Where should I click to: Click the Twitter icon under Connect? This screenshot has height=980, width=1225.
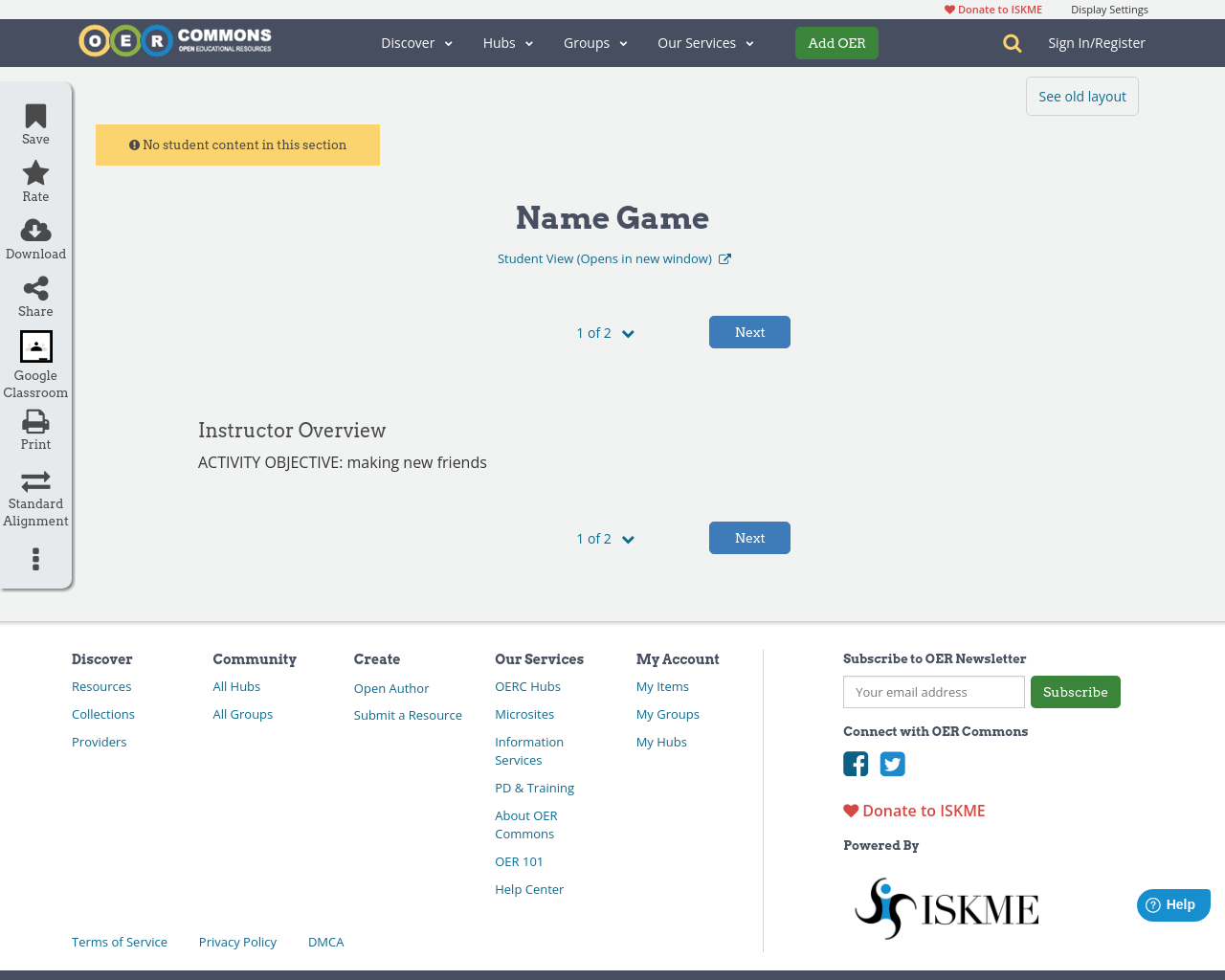(x=892, y=764)
